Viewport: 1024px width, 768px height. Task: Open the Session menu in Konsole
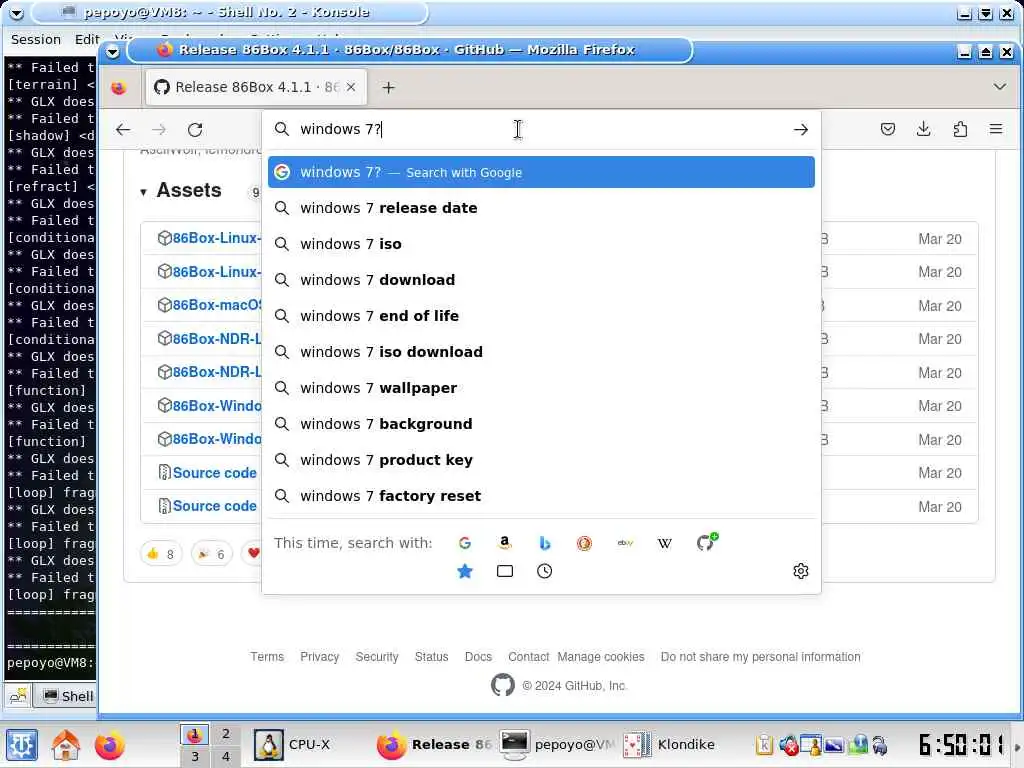click(35, 39)
